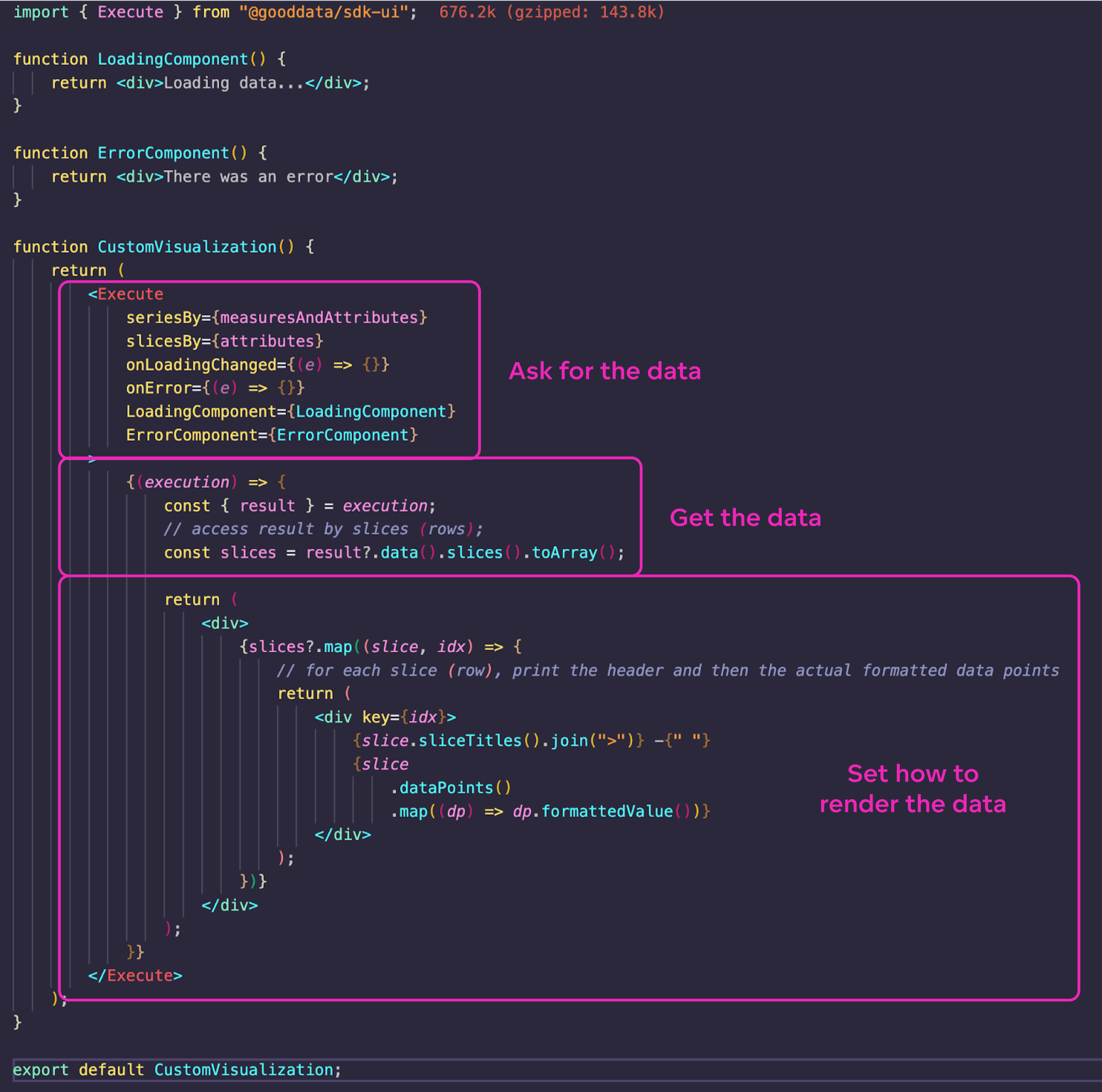Click the onError prop value
The image size is (1102, 1092).
[x=215, y=388]
